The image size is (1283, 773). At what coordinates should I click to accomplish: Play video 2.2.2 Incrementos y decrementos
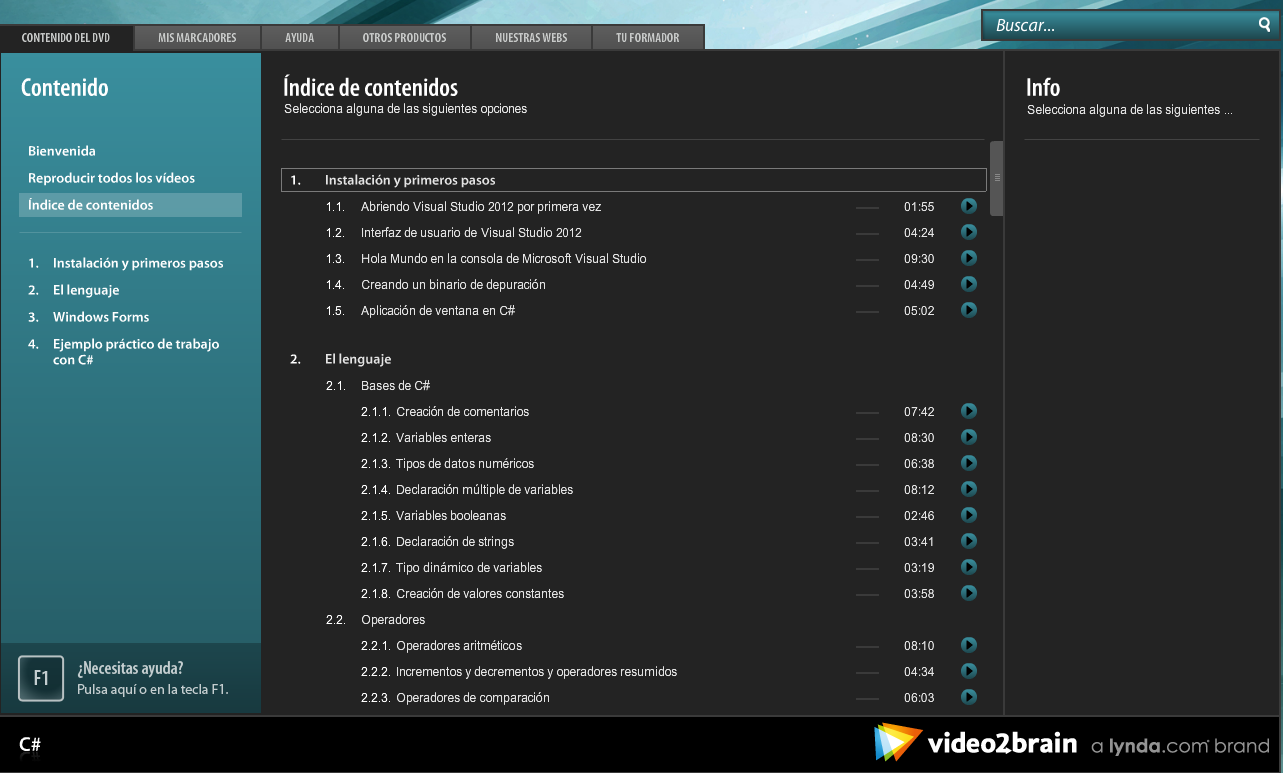coord(968,671)
